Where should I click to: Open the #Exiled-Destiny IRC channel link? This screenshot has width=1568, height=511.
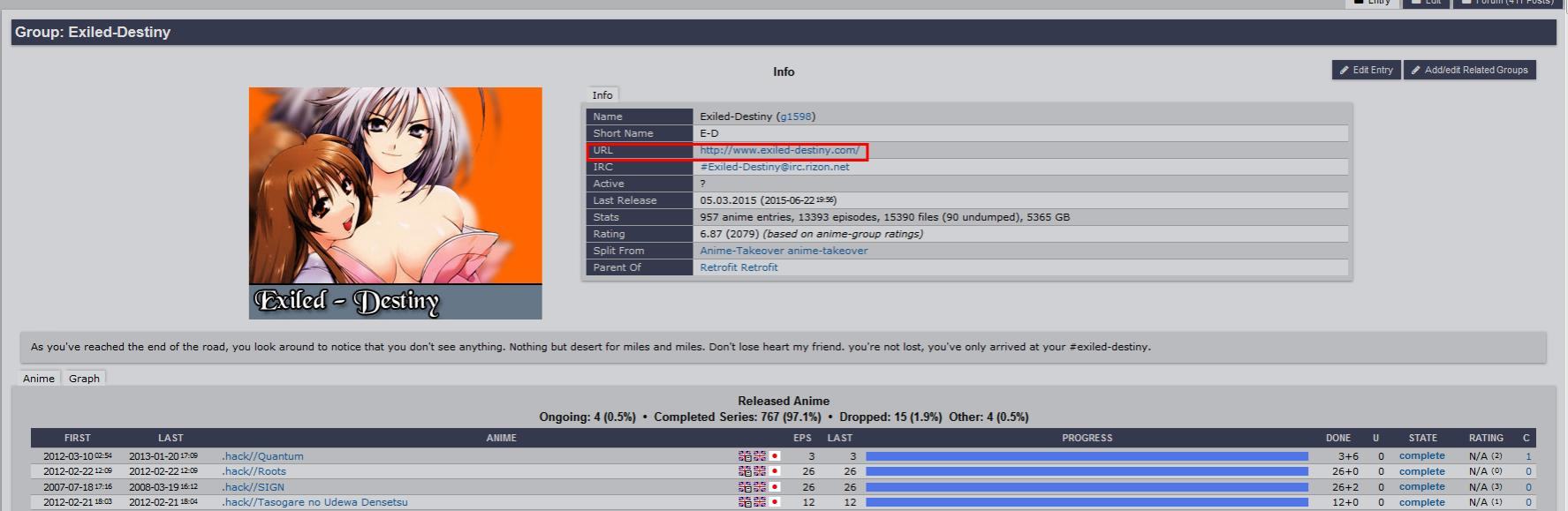[774, 167]
